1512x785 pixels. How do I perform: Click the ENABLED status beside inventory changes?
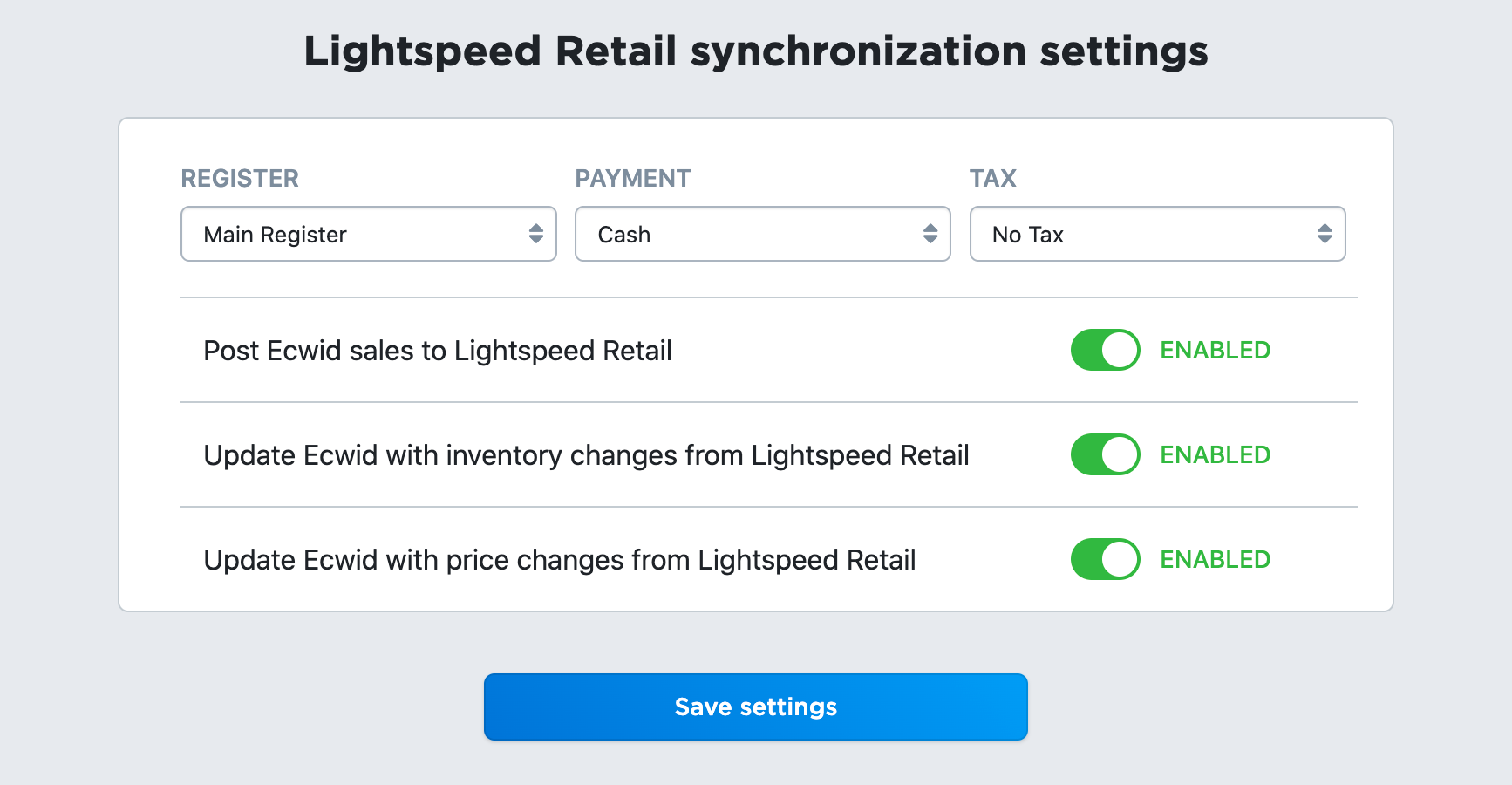[x=1216, y=455]
